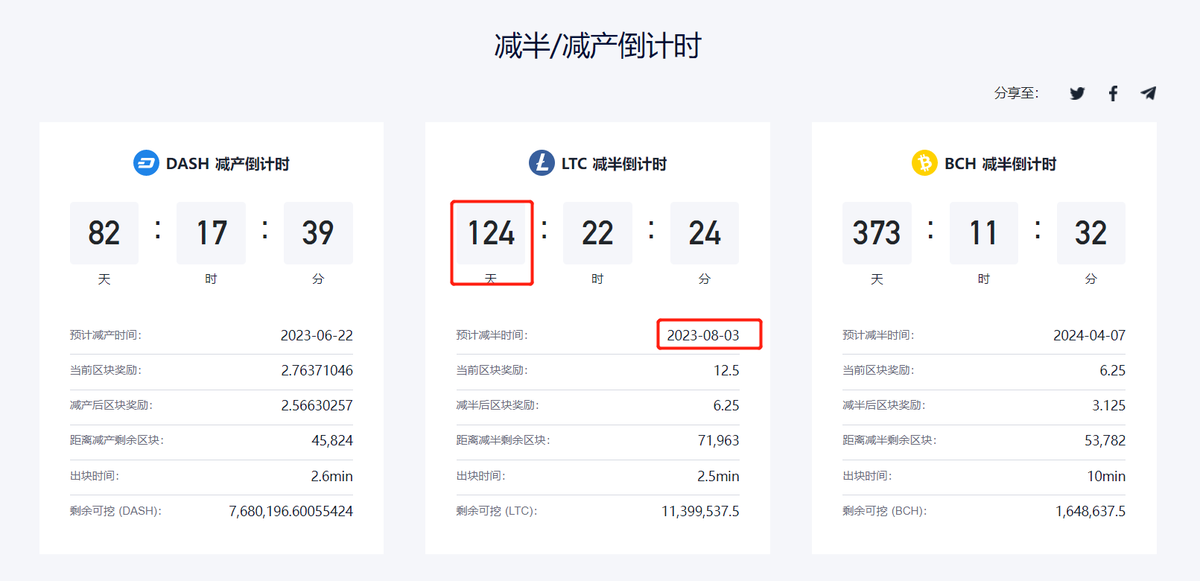Viewport: 1200px width, 581px height.
Task: Select the page title 减半/减产倒计时
Action: [x=598, y=46]
